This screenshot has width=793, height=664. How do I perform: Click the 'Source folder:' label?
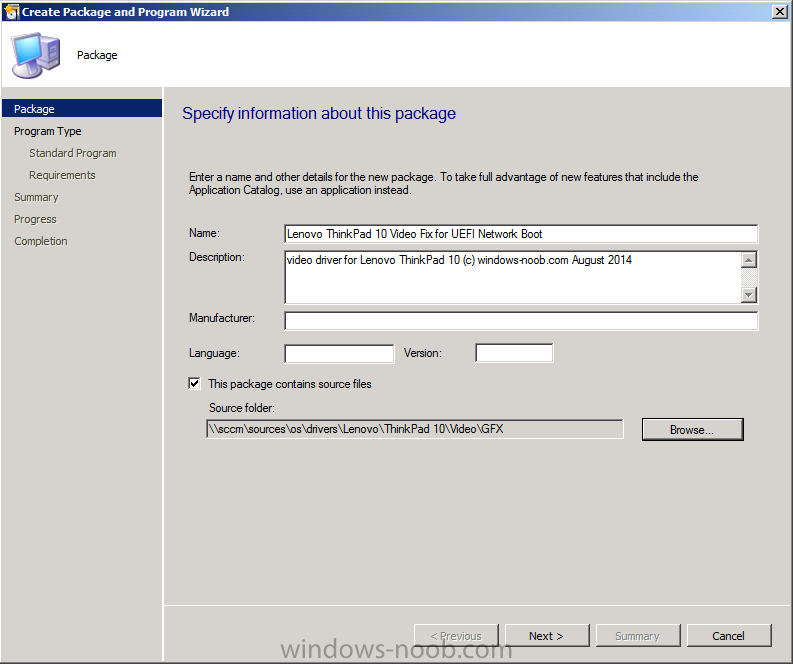click(242, 408)
